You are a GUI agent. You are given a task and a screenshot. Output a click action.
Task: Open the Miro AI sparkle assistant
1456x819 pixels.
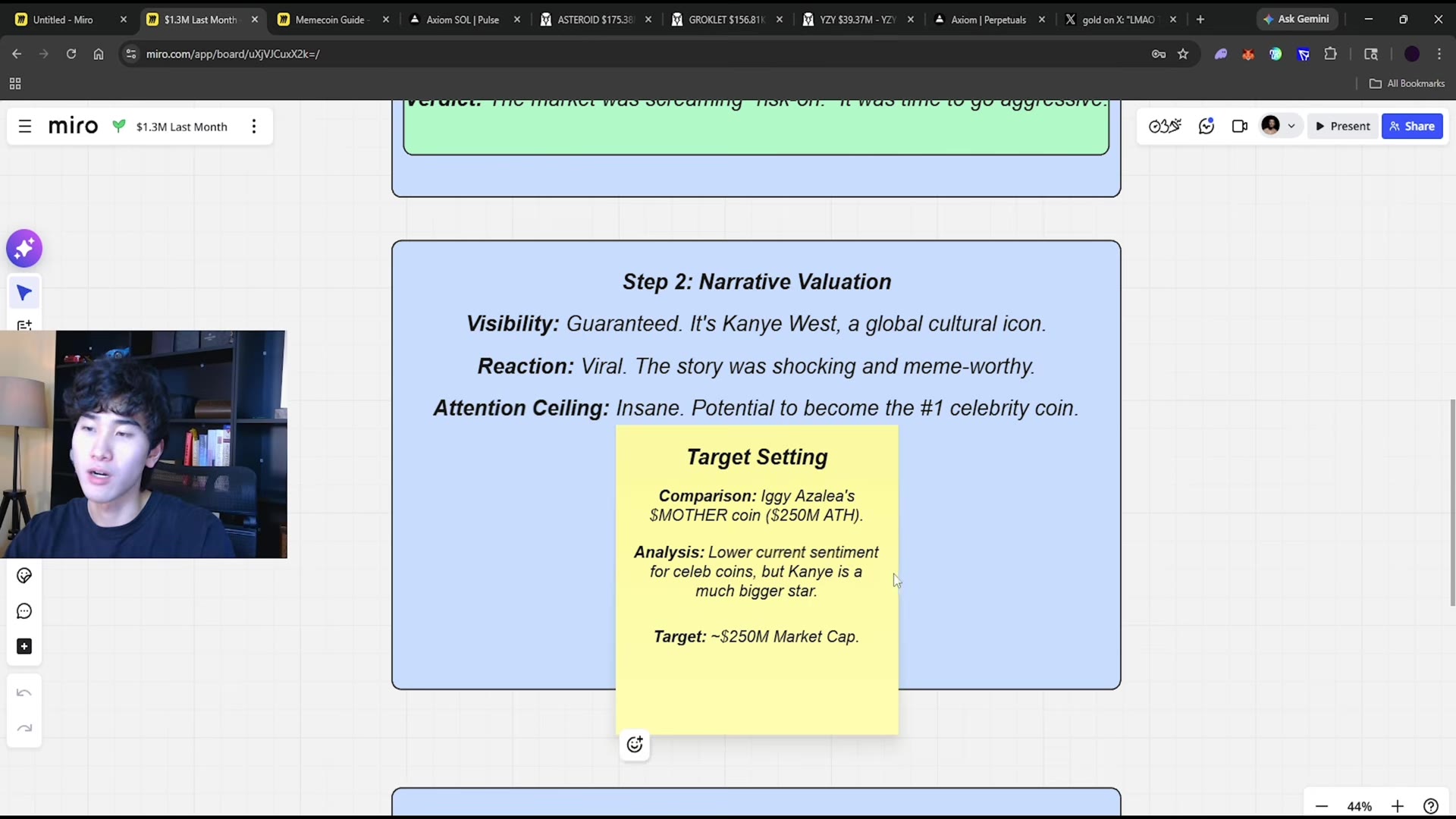pos(24,248)
